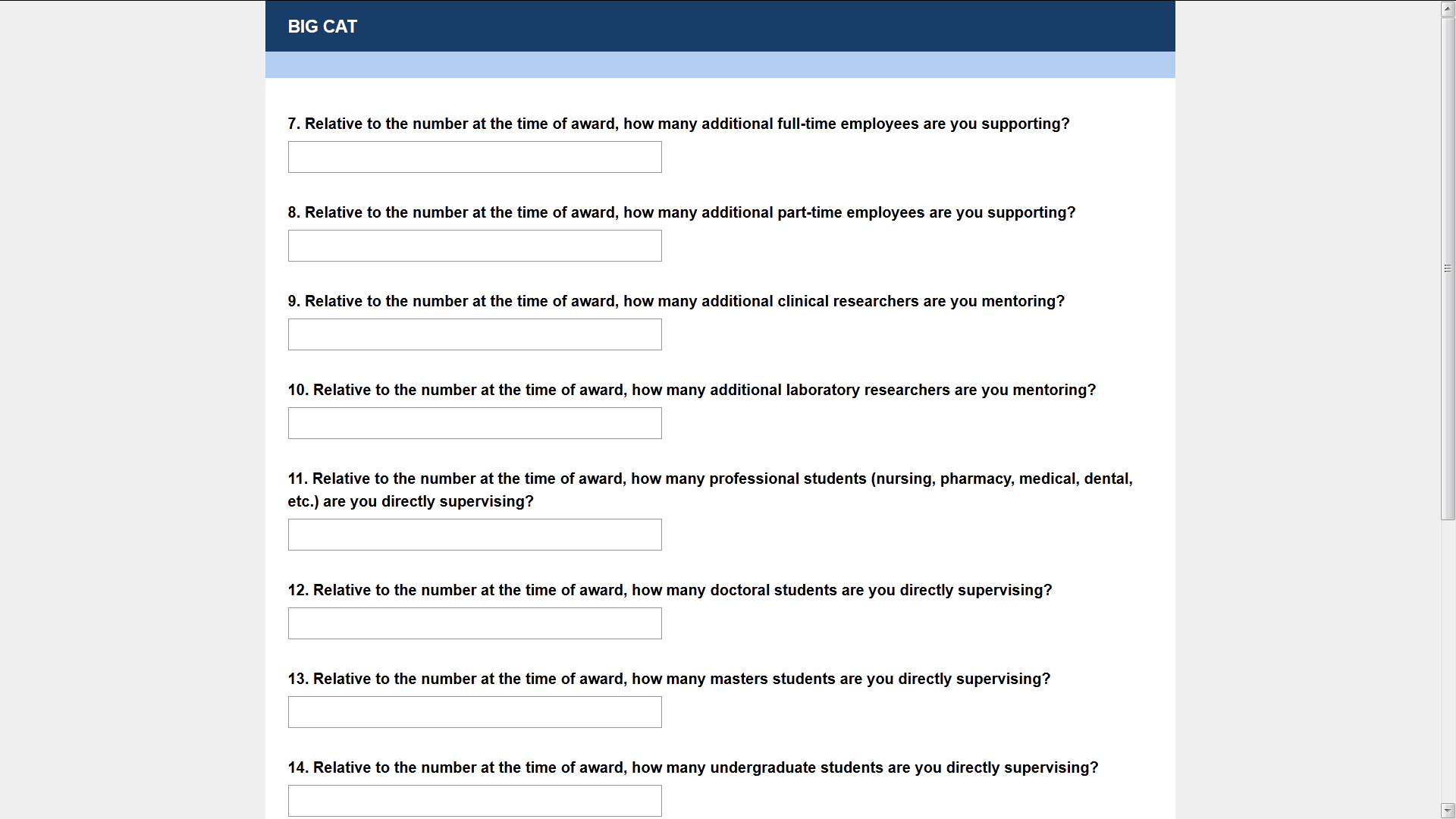Image resolution: width=1456 pixels, height=819 pixels.
Task: Click the laboratory researchers input box
Action: [475, 423]
